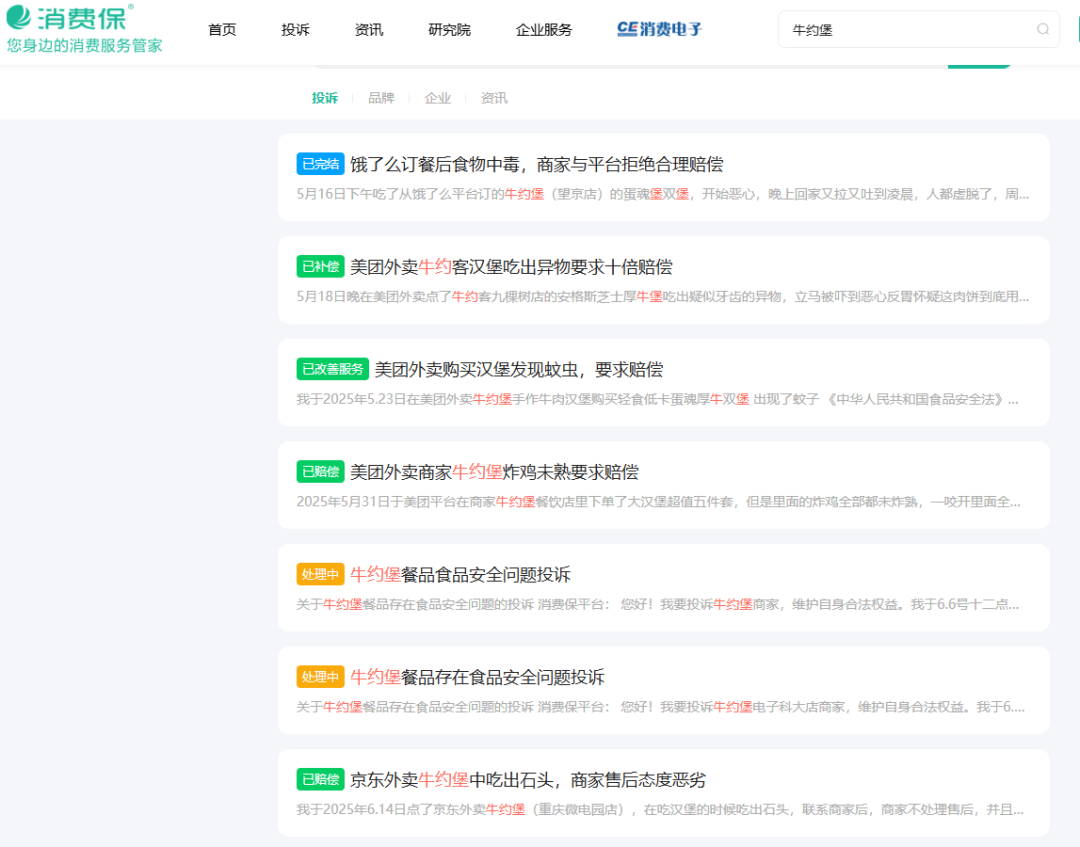Click 处理中 badge beside 牛约堡餐品食品安全问题投诉
This screenshot has width=1080, height=847.
pos(320,574)
